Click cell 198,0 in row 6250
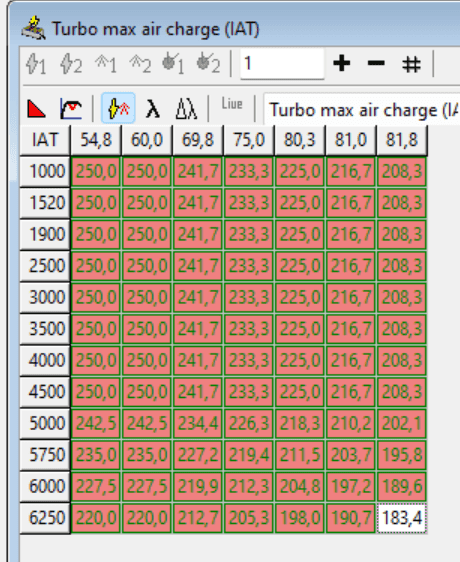460x562 pixels. point(300,518)
